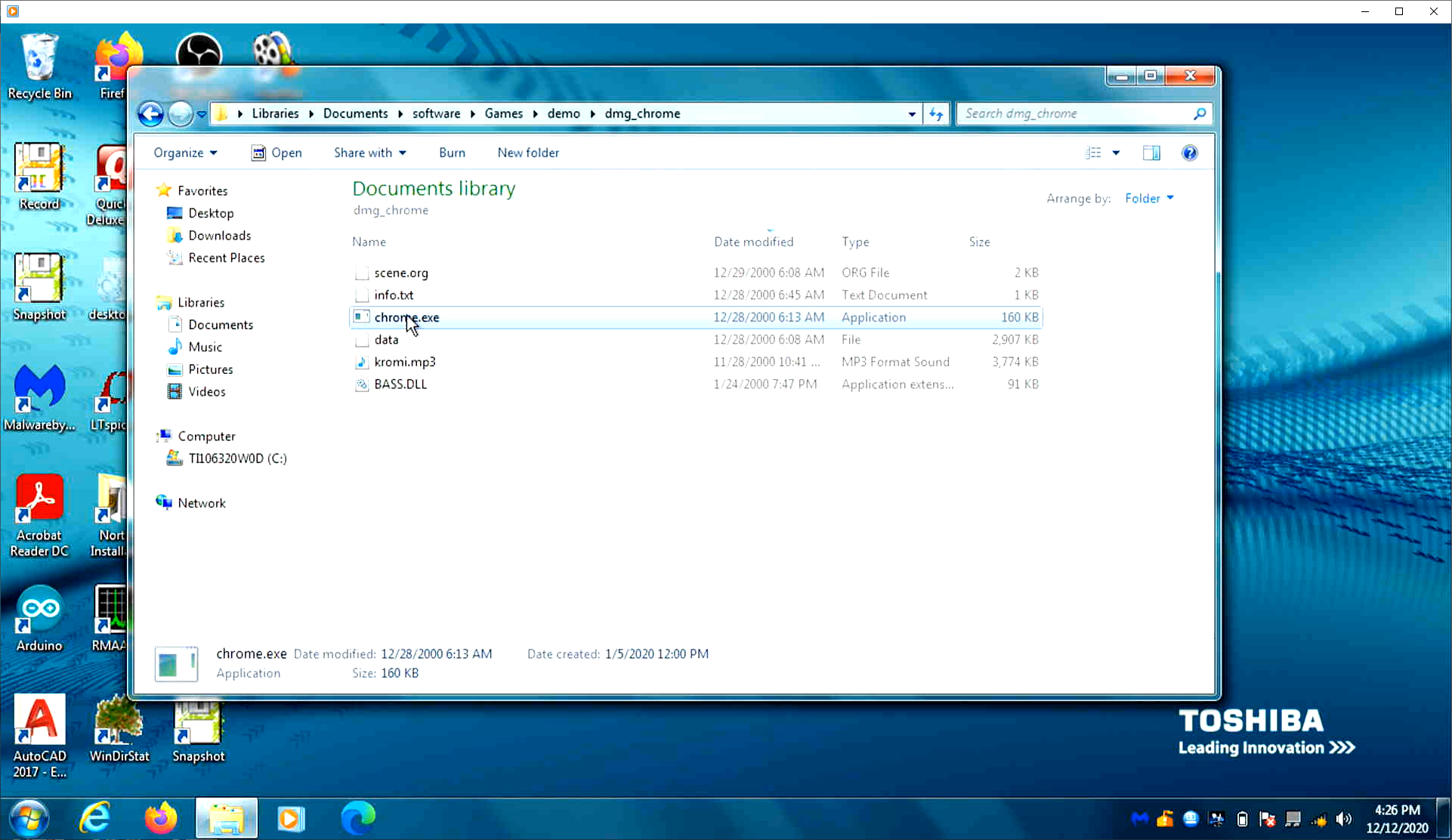Expand the view options dropdown arrow
Viewport: 1452px width, 840px height.
click(x=1116, y=153)
